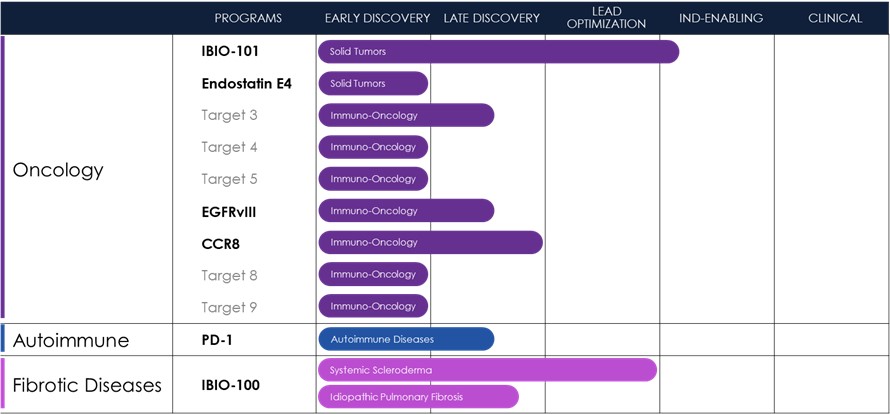The width and height of the screenshot is (890, 414).
Task: Click the IBIO-101 Solid Tumors progress bar
Action: 498,51
